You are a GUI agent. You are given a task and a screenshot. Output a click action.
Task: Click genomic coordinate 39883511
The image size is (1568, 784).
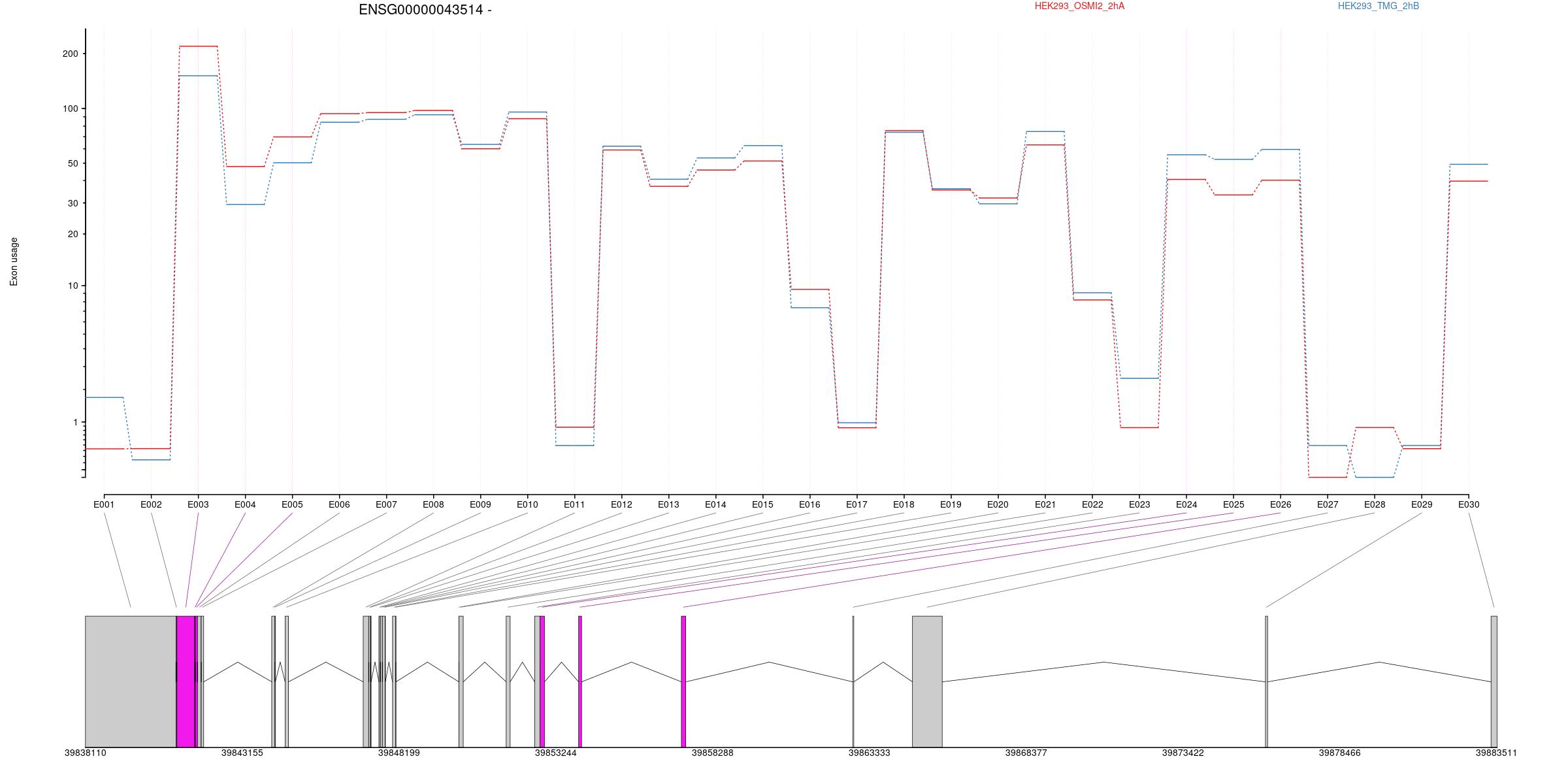[x=1496, y=753]
